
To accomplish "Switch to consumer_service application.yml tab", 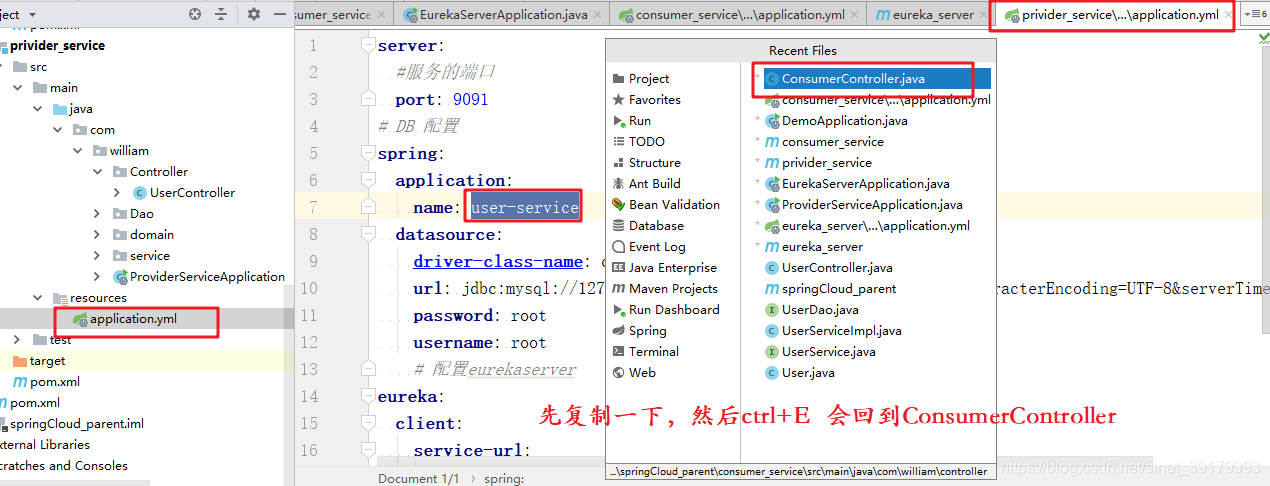I will [x=740, y=15].
